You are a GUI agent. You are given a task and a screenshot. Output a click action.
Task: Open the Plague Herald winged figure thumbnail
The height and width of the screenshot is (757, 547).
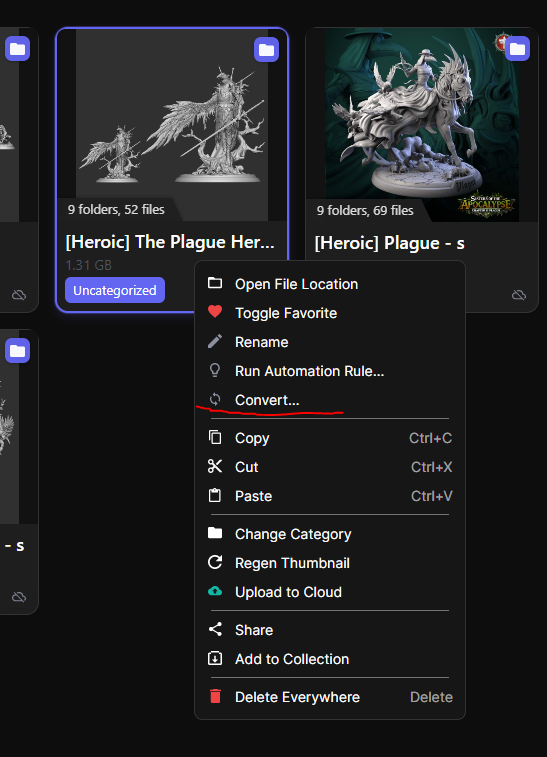(x=172, y=125)
